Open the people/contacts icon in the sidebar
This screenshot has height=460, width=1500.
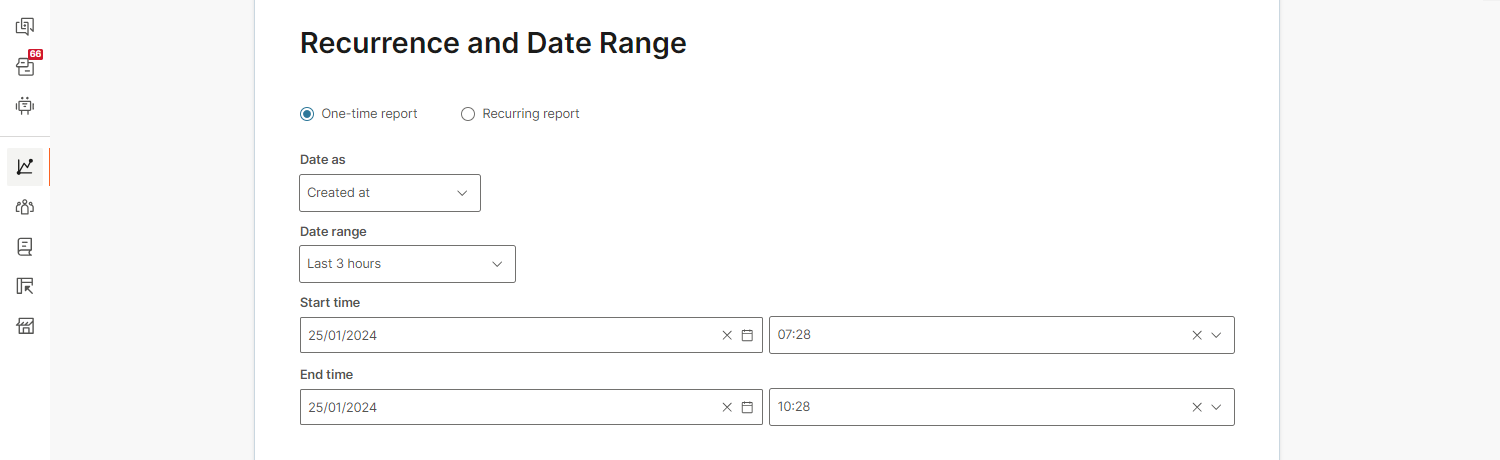(25, 207)
